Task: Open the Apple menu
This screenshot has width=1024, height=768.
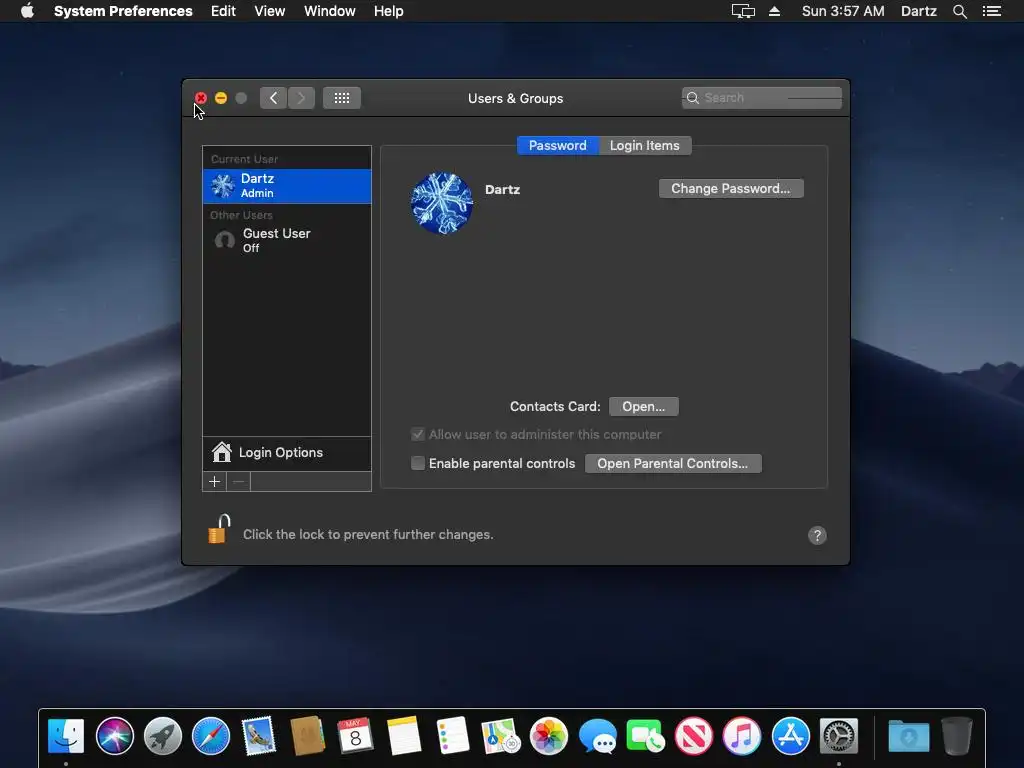Action: pyautogui.click(x=27, y=11)
